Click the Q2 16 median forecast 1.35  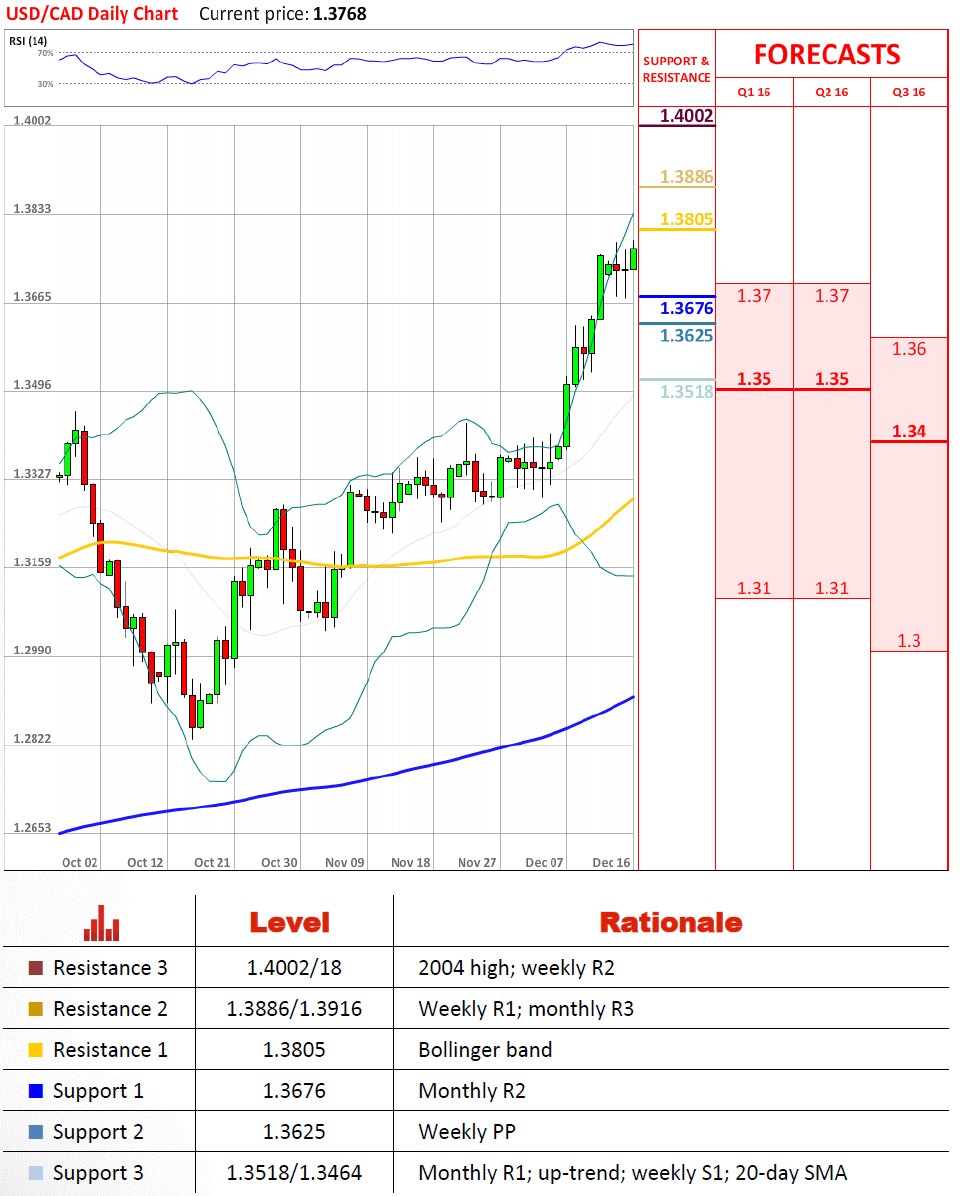(832, 379)
